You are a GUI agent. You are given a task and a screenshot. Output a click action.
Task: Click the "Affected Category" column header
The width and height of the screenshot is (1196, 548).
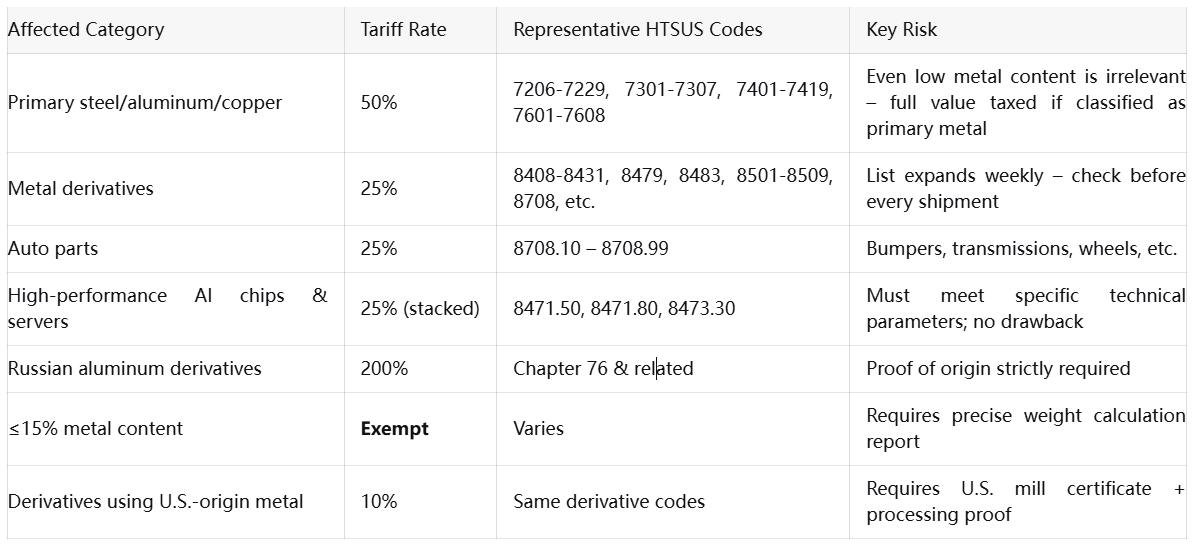point(86,30)
